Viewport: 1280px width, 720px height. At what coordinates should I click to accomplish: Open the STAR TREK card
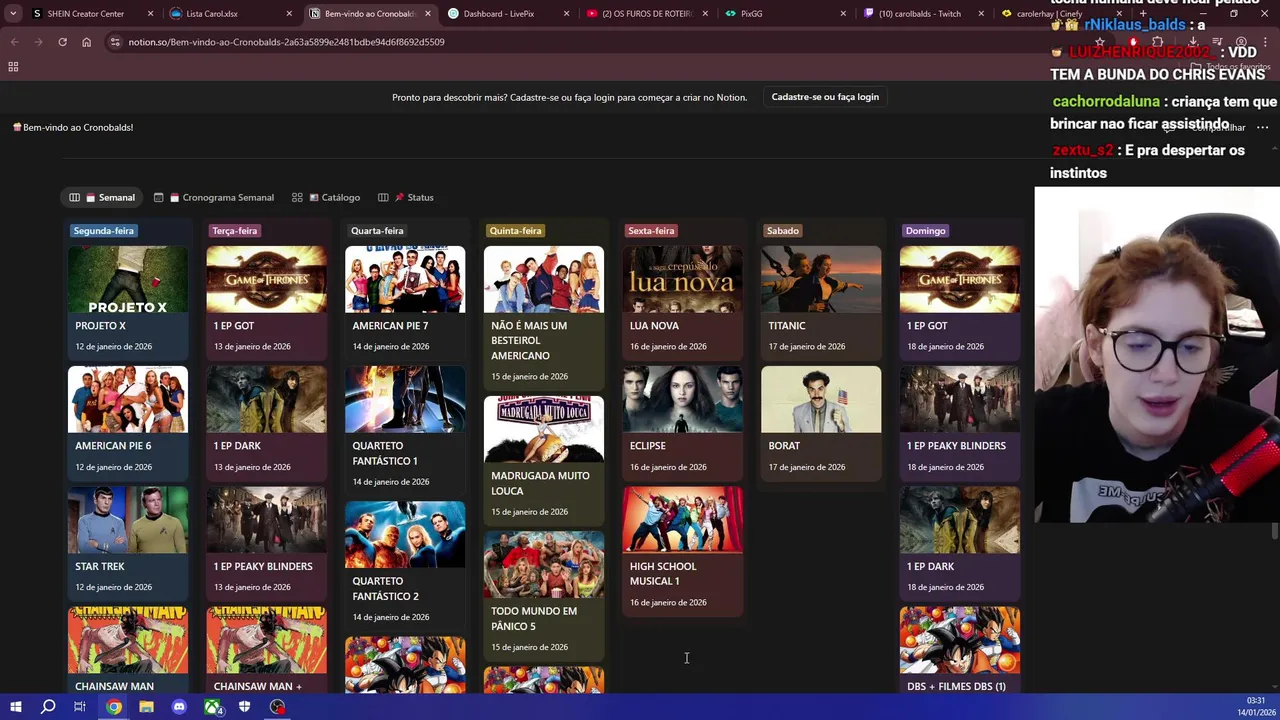[127, 543]
